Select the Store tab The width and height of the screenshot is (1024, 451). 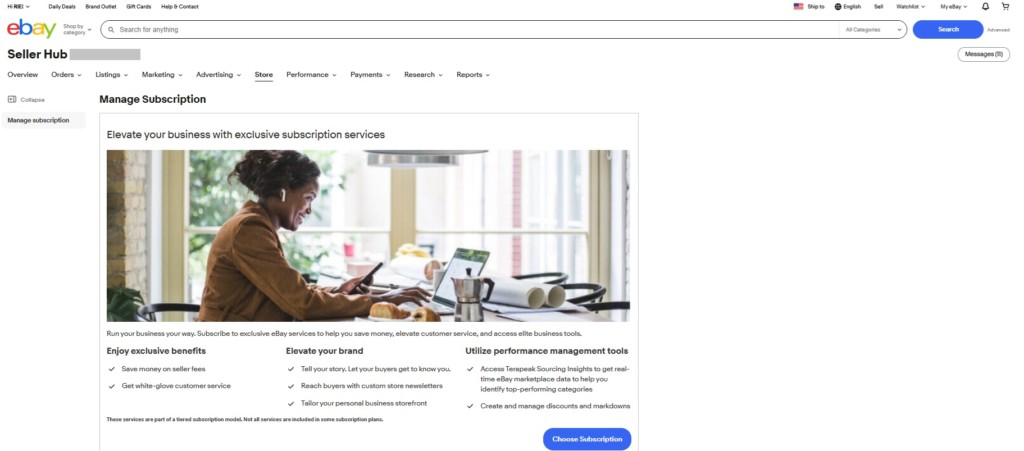(x=264, y=74)
